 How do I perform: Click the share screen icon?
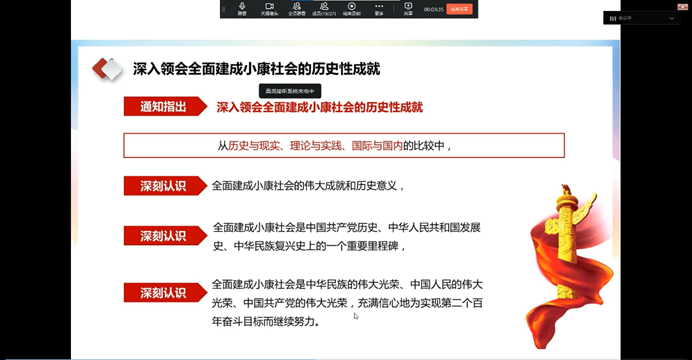click(408, 9)
